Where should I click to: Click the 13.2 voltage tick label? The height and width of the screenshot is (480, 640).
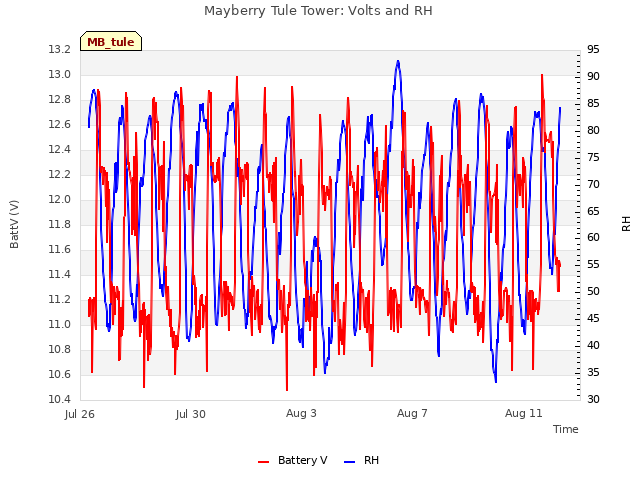coord(60,49)
